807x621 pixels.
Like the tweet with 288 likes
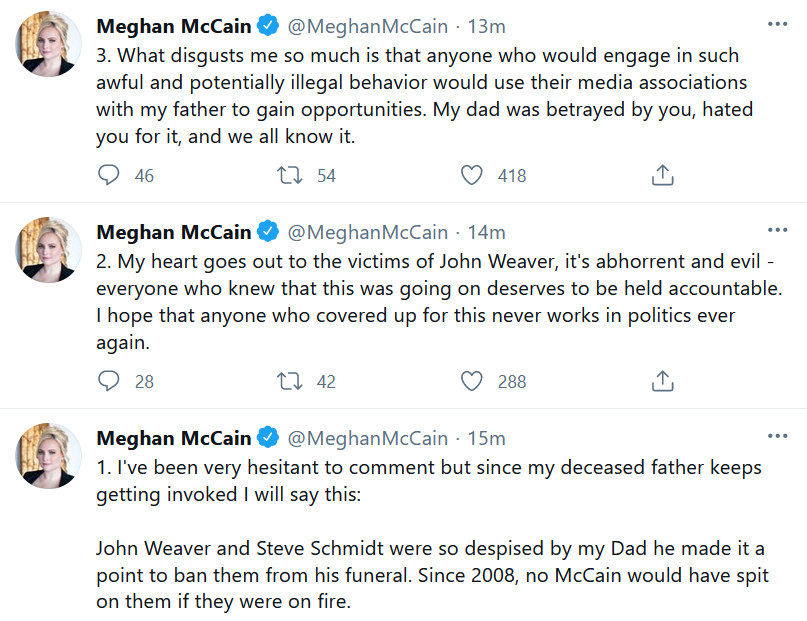pos(471,381)
